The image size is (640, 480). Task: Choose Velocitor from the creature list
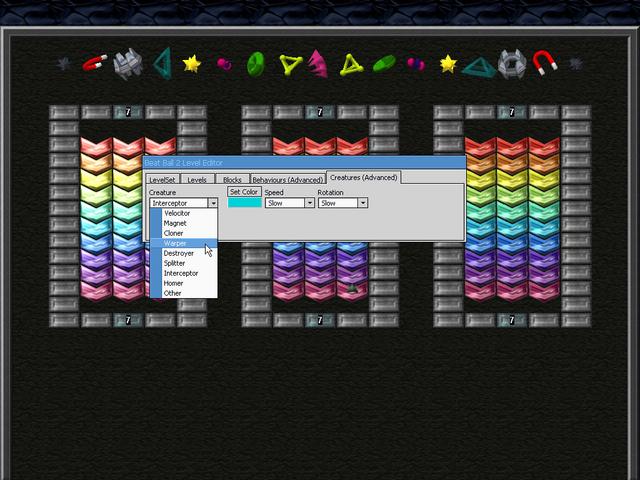[x=184, y=213]
